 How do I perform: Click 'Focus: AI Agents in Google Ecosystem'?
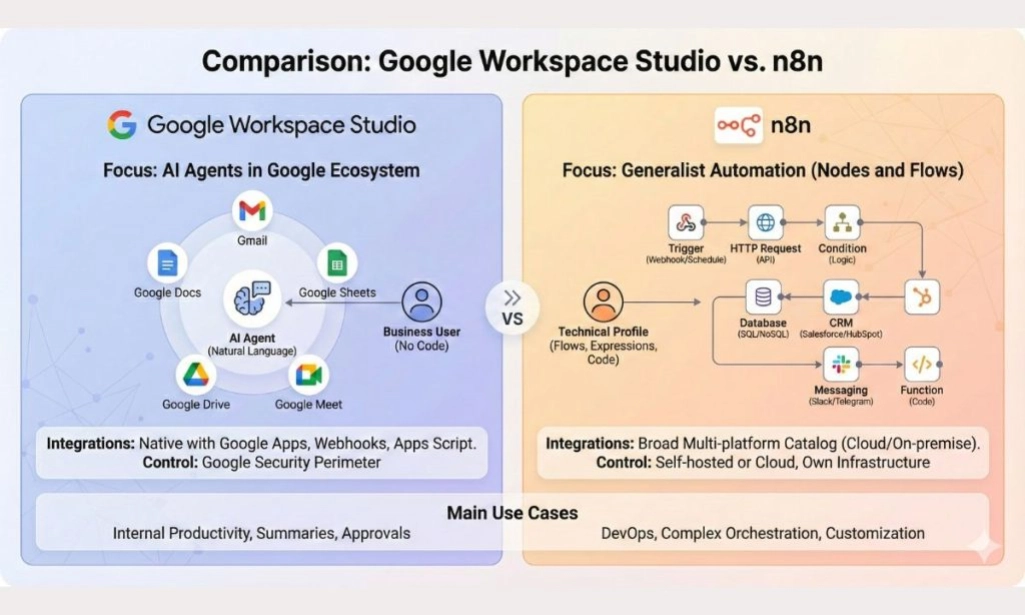[x=261, y=170]
